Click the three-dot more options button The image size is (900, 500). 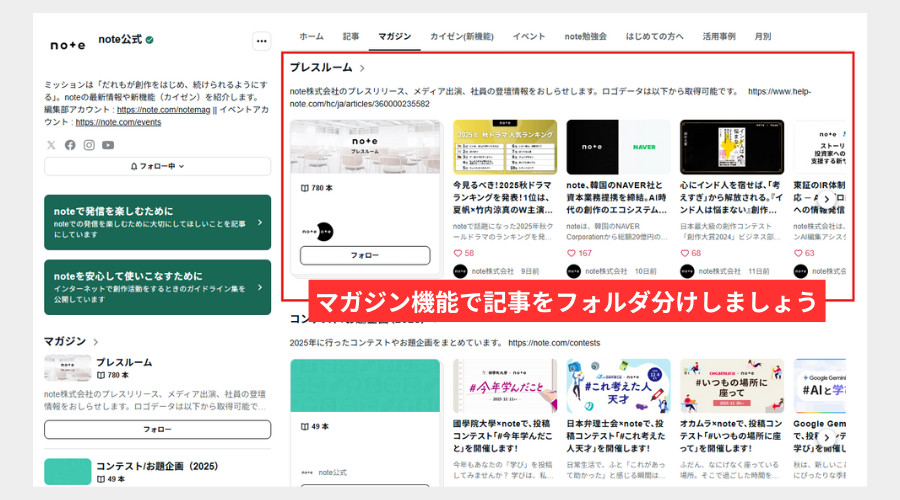(261, 42)
